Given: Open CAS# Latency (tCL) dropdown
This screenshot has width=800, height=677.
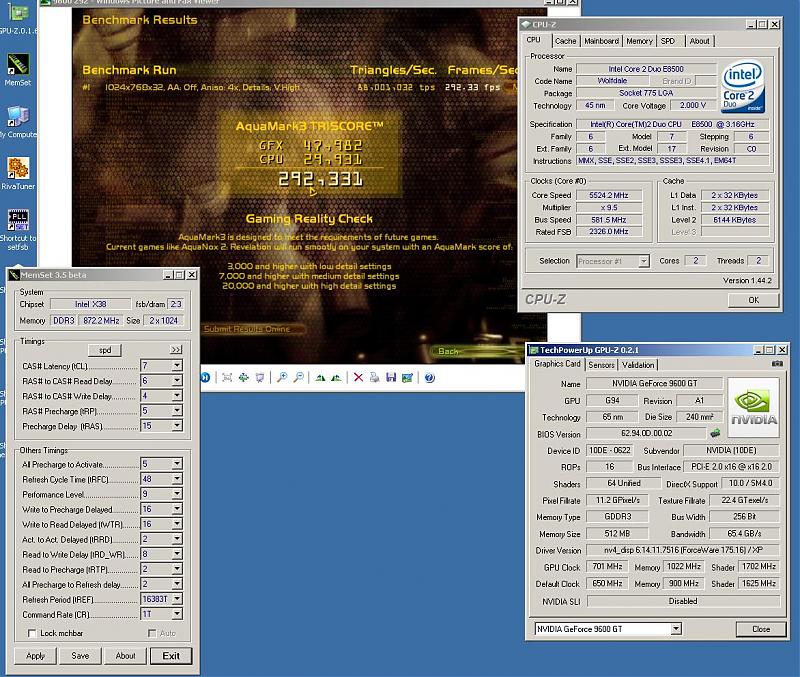Looking at the screenshot, I should click(x=177, y=365).
